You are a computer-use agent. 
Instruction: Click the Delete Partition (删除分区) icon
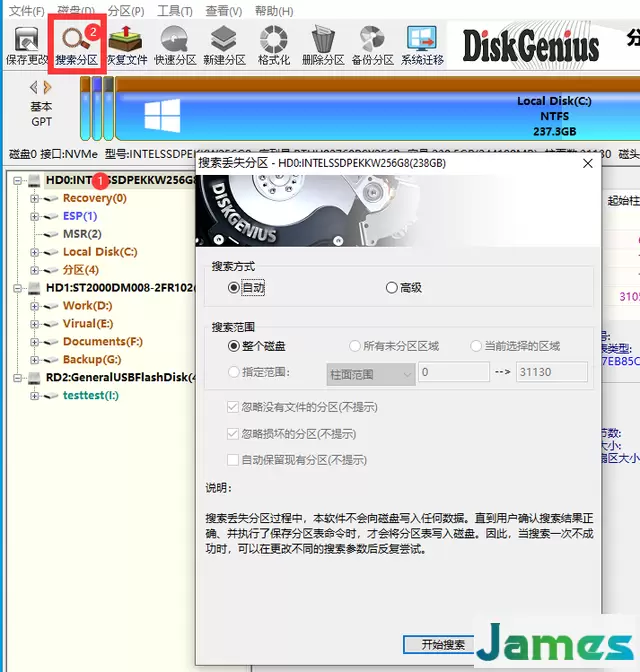pyautogui.click(x=323, y=45)
